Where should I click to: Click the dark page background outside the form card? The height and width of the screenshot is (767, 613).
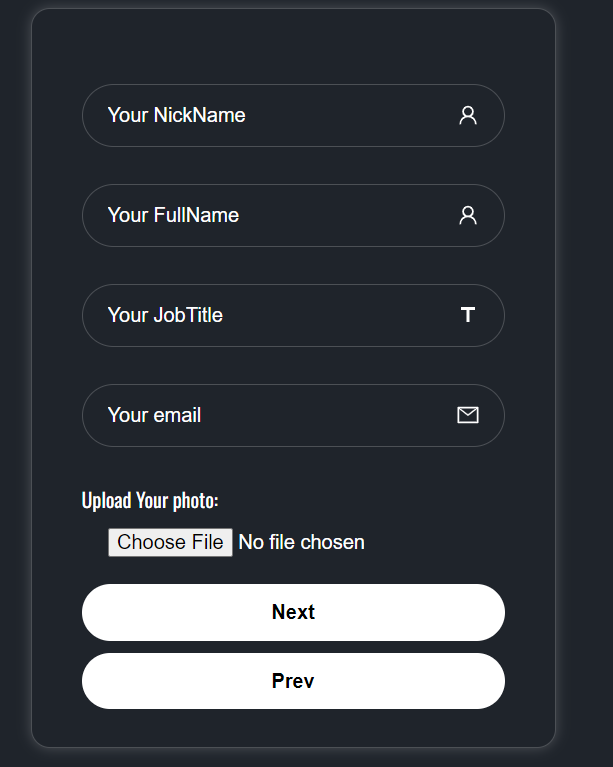click(x=585, y=400)
